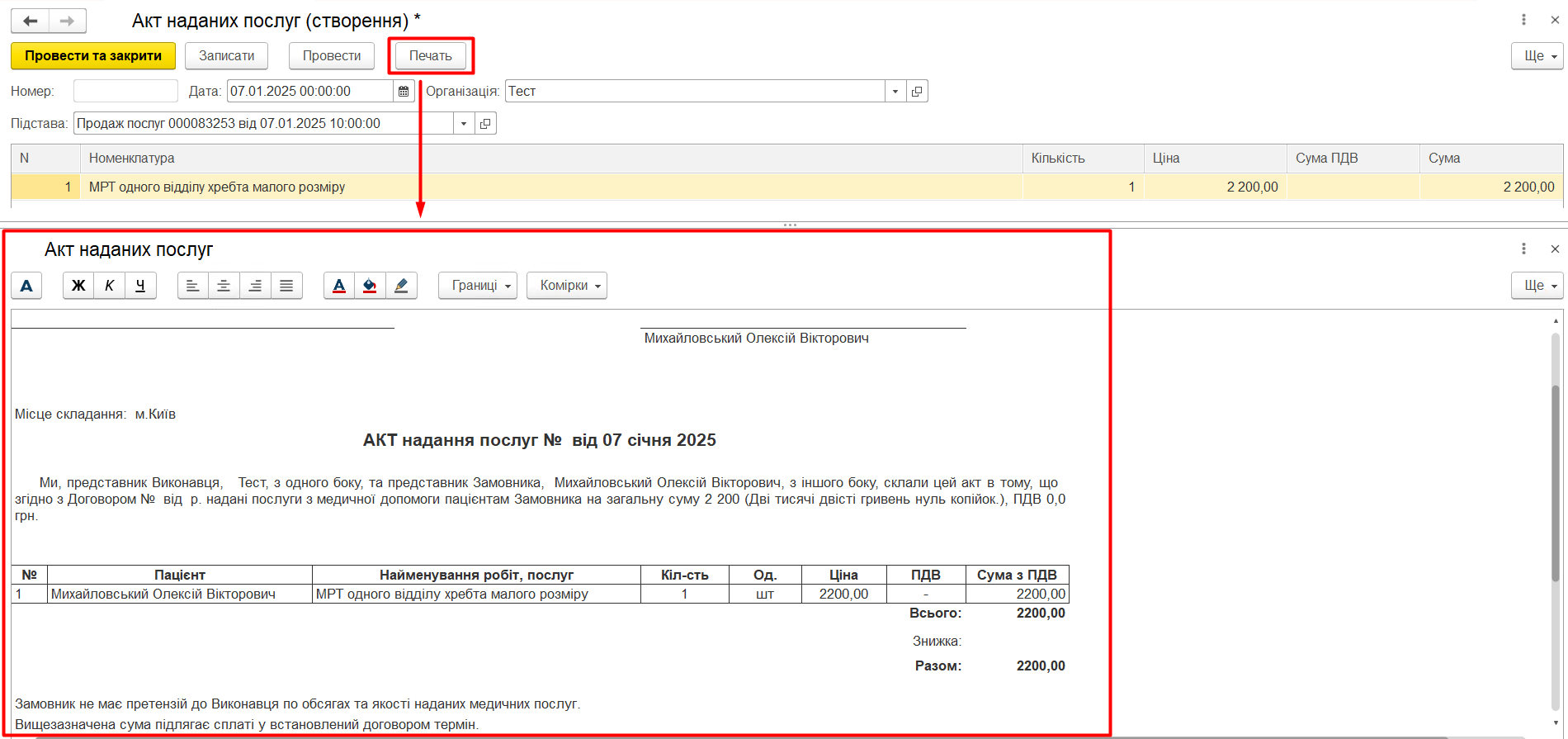Toggle underline formatting (Ч) button
The height and width of the screenshot is (739, 1568).
pyautogui.click(x=140, y=286)
